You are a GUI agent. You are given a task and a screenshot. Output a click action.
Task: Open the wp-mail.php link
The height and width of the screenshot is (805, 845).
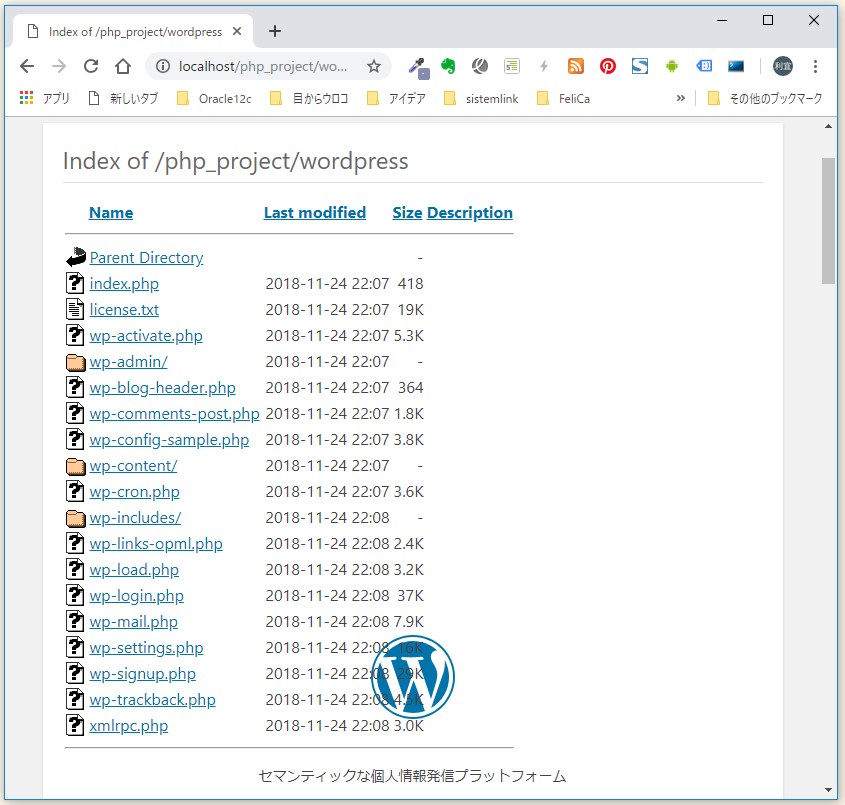coord(134,622)
